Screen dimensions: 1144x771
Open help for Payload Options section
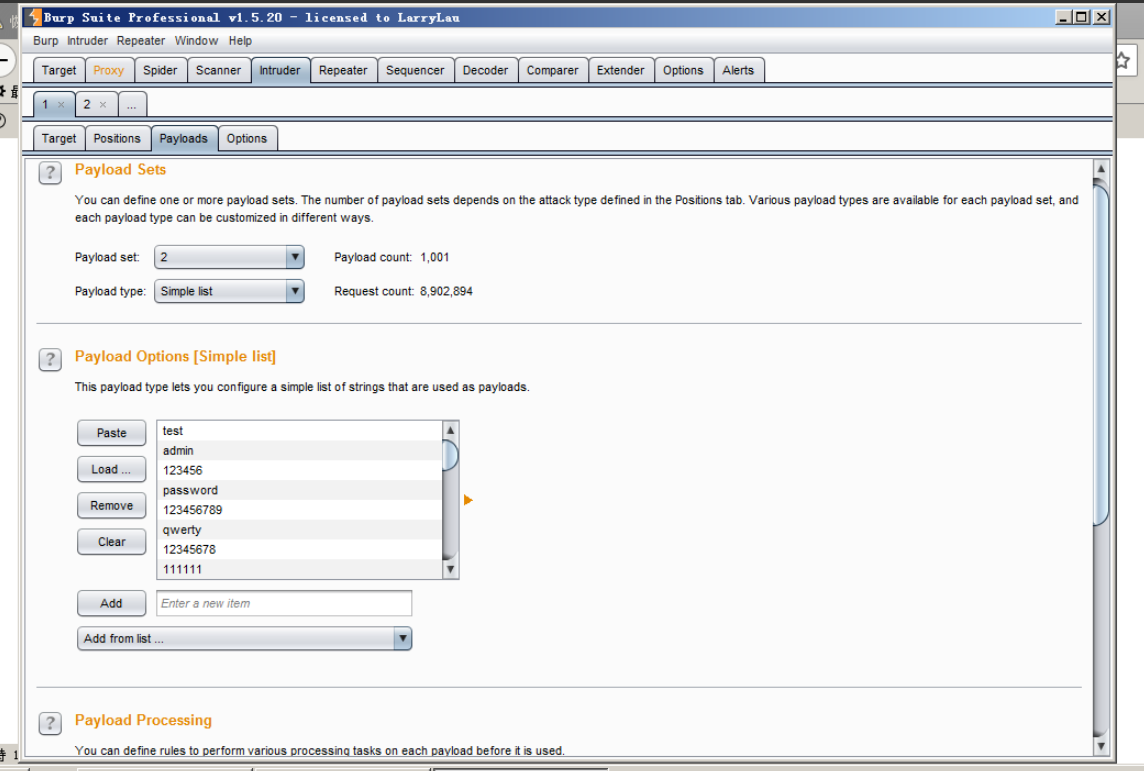(x=50, y=360)
